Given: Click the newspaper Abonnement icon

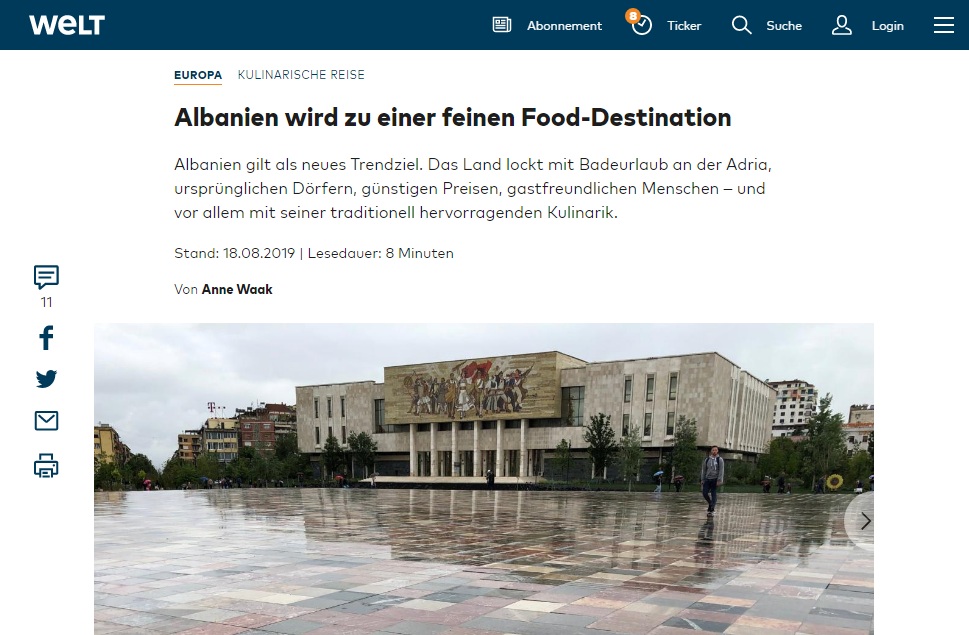Looking at the screenshot, I should pos(502,25).
